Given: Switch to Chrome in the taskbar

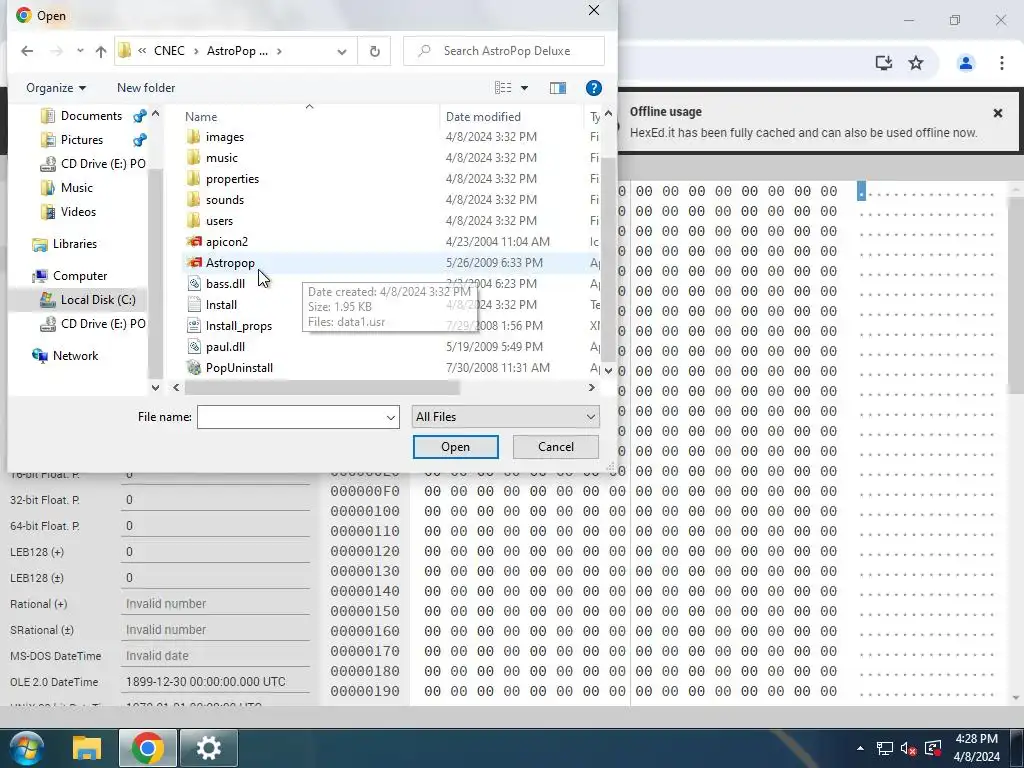Looking at the screenshot, I should [148, 748].
